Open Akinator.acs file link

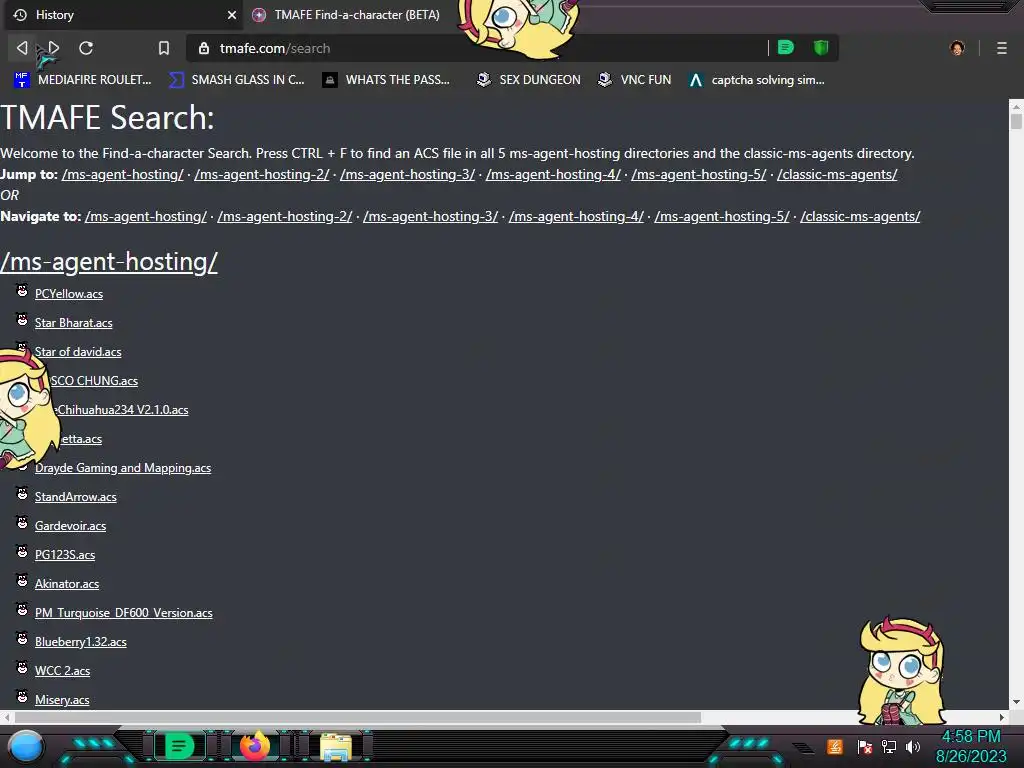pyautogui.click(x=67, y=584)
